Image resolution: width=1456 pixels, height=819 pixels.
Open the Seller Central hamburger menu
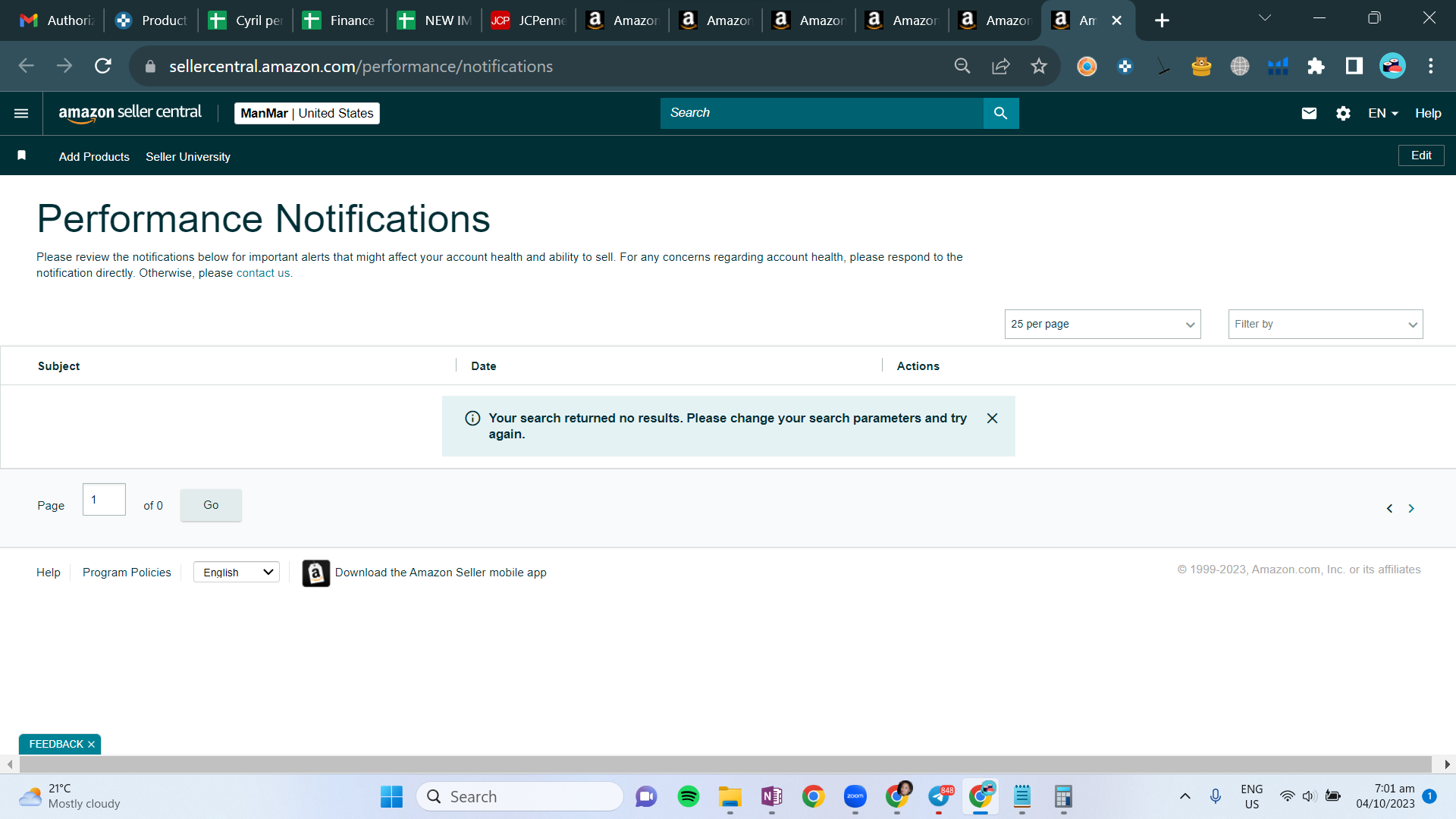[21, 113]
